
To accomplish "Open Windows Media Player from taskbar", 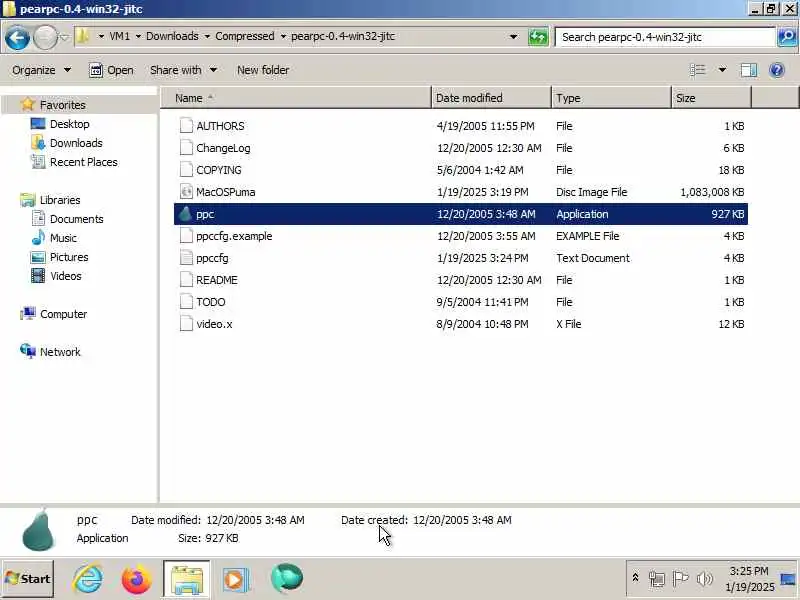I will click(x=235, y=580).
